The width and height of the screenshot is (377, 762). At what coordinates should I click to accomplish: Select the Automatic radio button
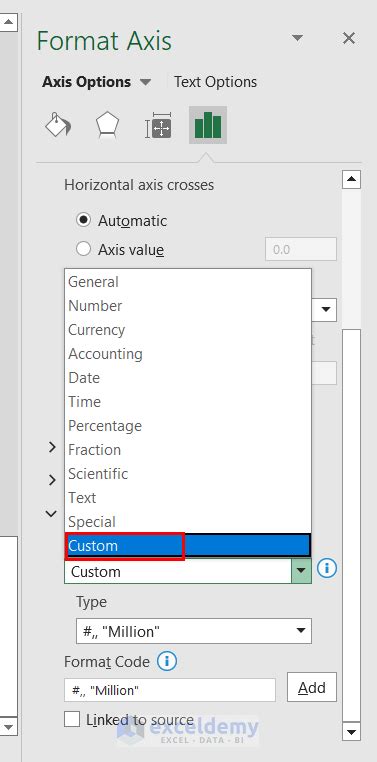84,220
